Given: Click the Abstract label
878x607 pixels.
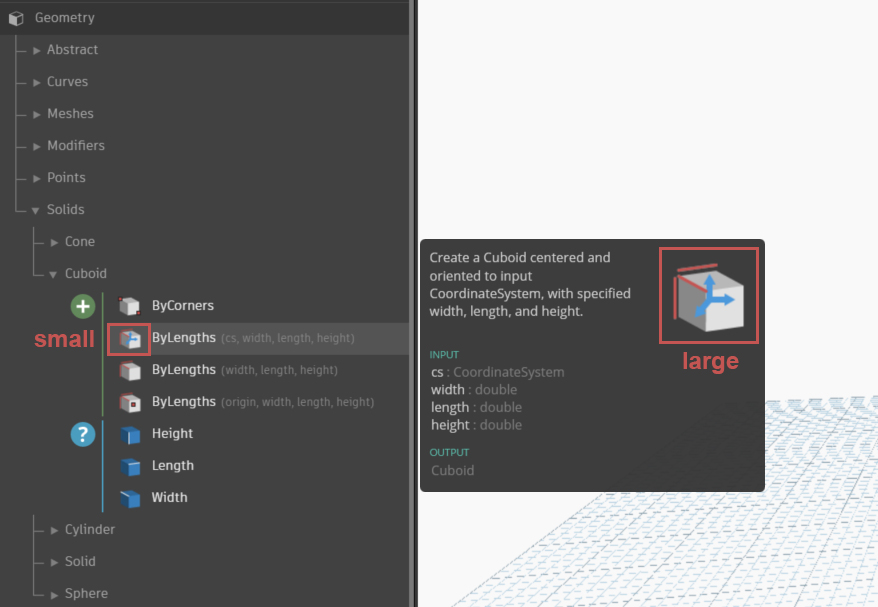Looking at the screenshot, I should click(x=72, y=50).
